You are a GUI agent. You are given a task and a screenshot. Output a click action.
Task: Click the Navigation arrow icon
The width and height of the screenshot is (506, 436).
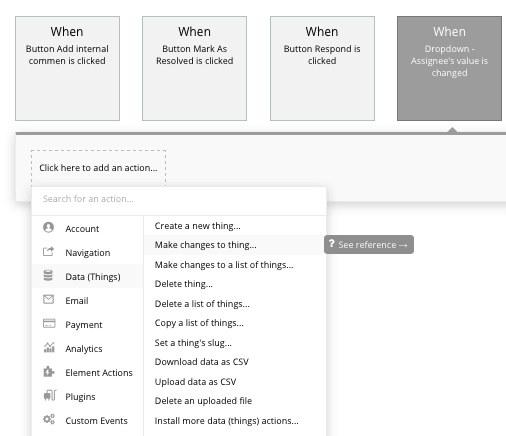(x=48, y=252)
